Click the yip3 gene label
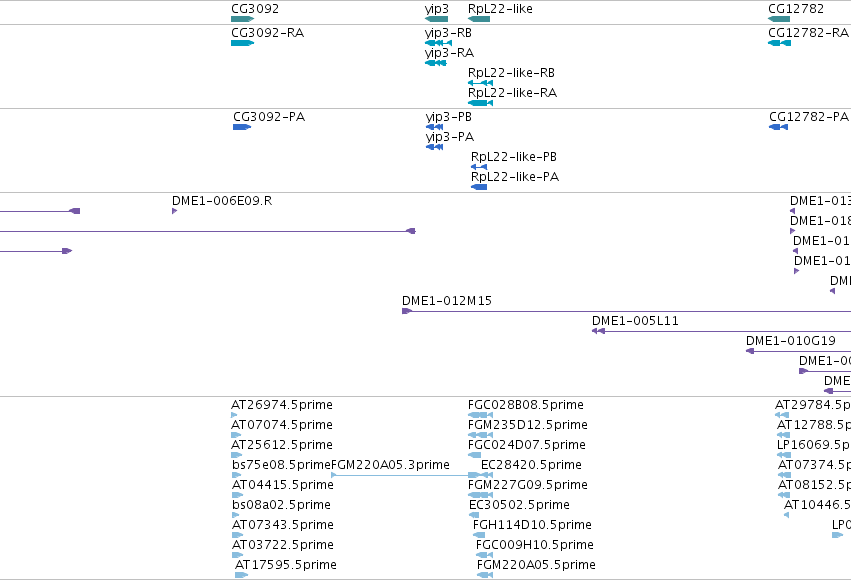 pos(436,9)
